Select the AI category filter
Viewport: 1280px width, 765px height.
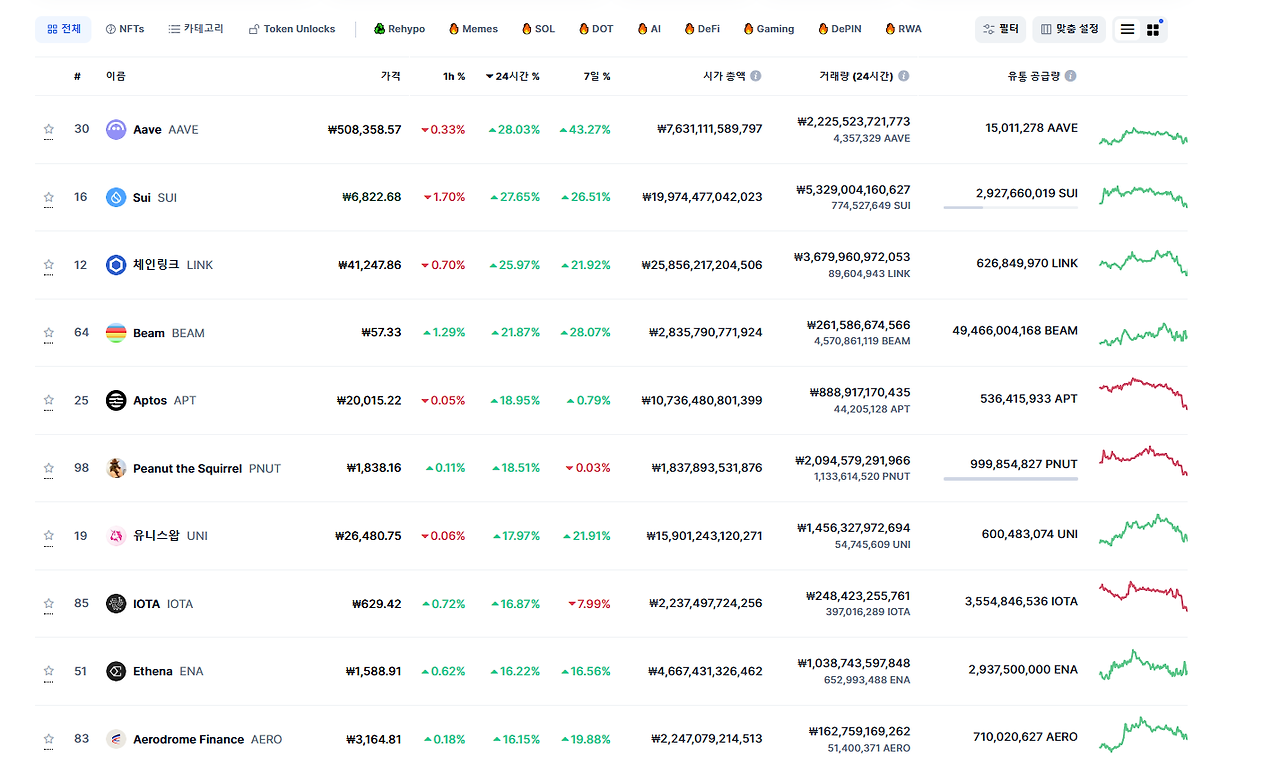click(x=649, y=29)
